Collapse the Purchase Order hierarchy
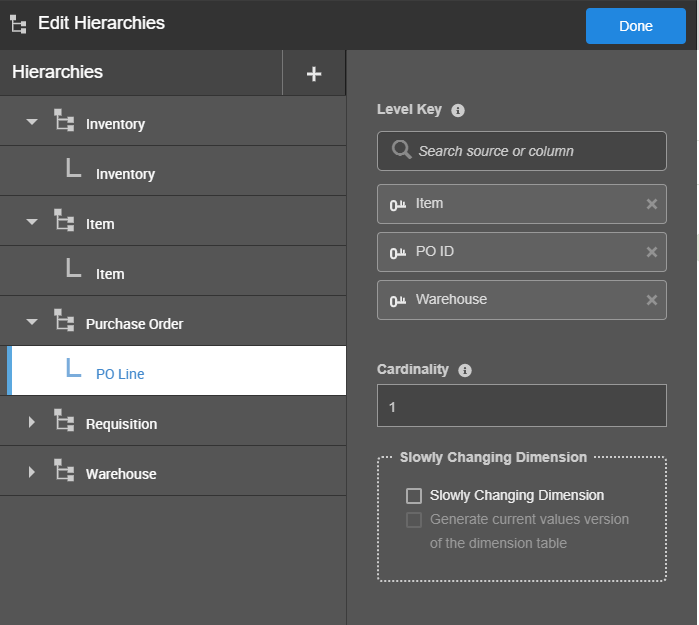 (32, 322)
